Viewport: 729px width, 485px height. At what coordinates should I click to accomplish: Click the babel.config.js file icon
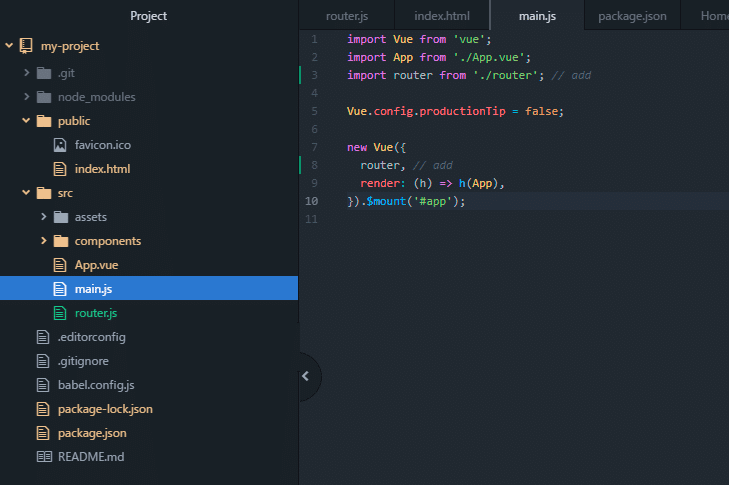(43, 385)
